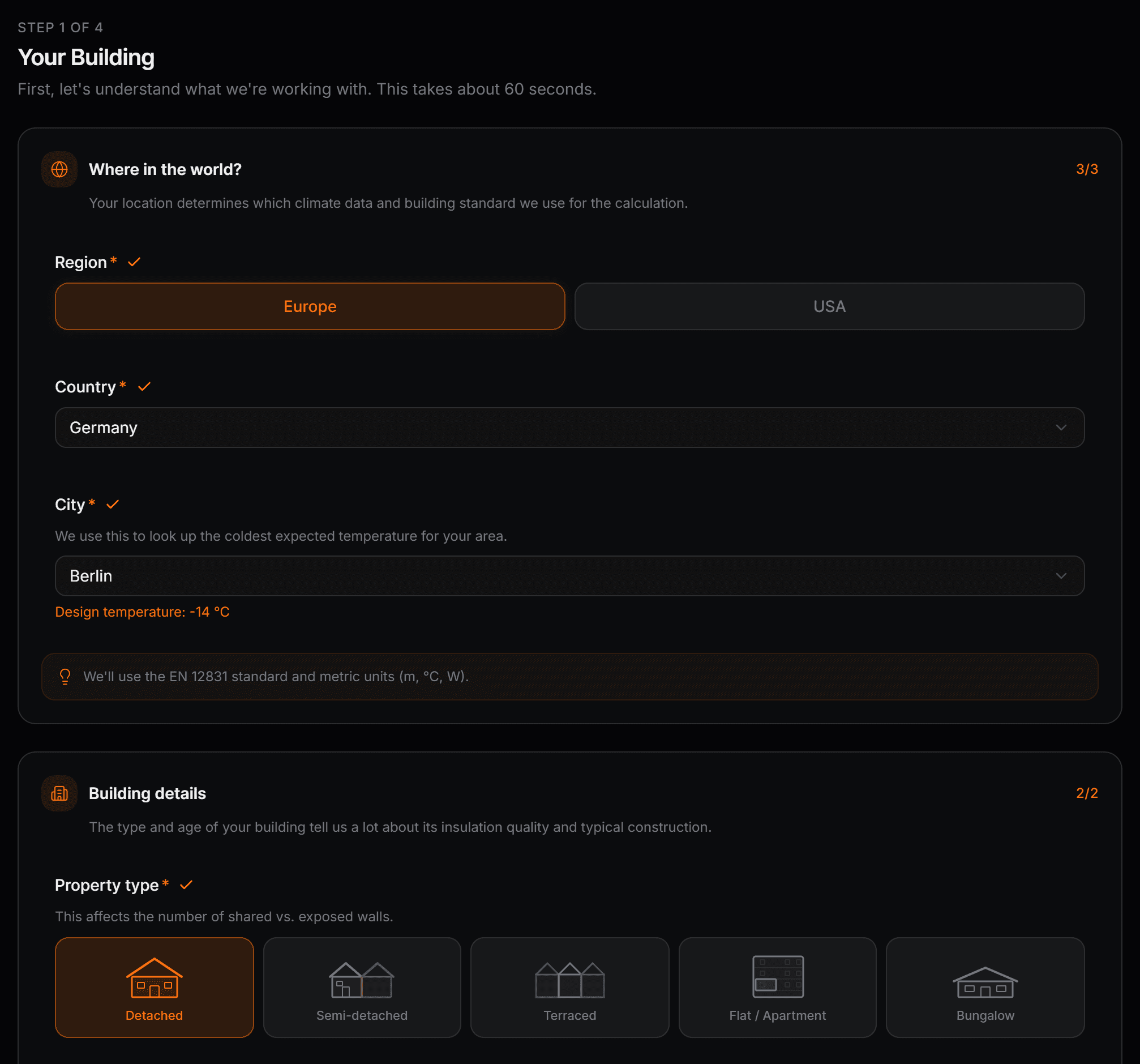The height and width of the screenshot is (1064, 1140).
Task: Click the 3/3 progress counter
Action: (x=1087, y=169)
